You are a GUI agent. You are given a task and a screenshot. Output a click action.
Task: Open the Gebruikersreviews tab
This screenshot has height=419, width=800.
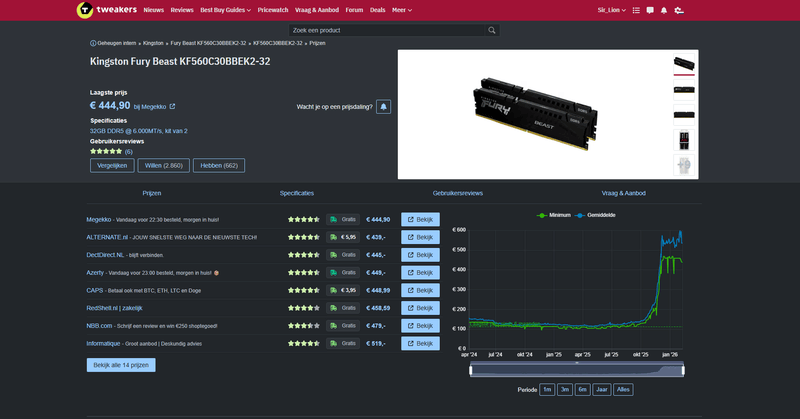(458, 192)
